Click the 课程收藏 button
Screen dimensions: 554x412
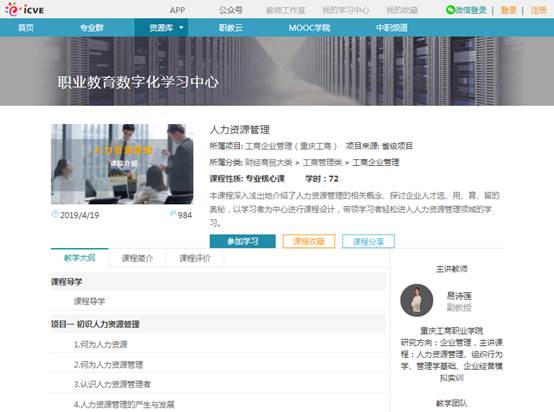[309, 241]
